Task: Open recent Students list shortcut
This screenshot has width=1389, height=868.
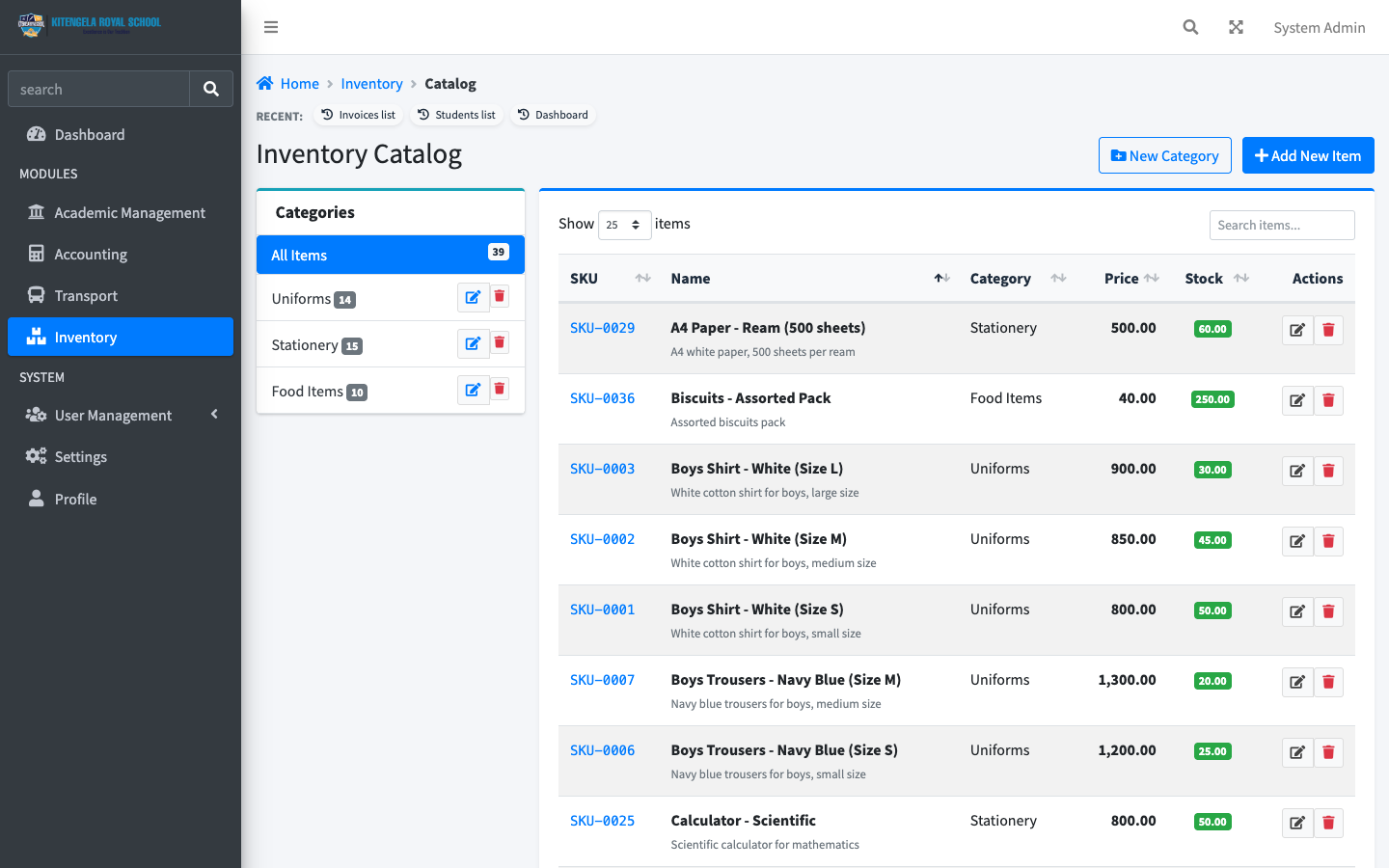Action: point(457,115)
